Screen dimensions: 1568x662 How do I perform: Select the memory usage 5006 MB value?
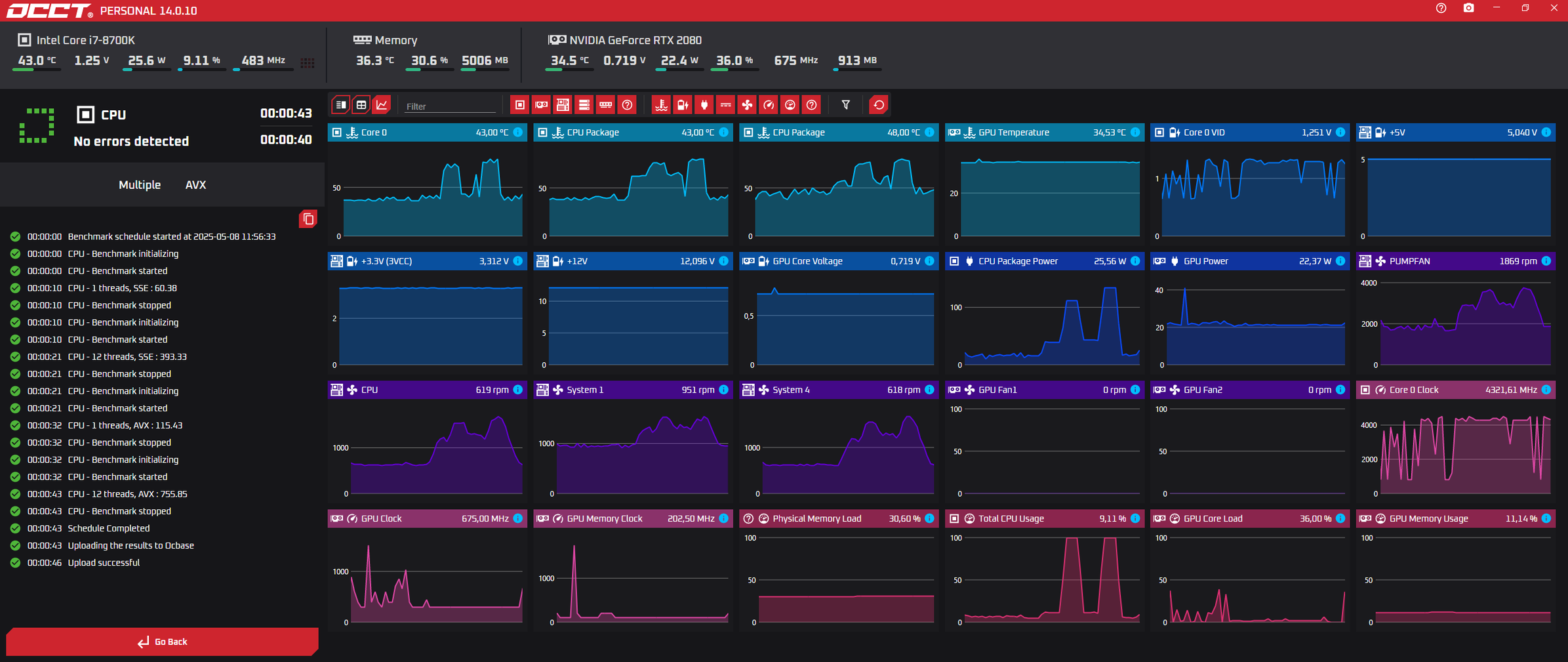485,60
